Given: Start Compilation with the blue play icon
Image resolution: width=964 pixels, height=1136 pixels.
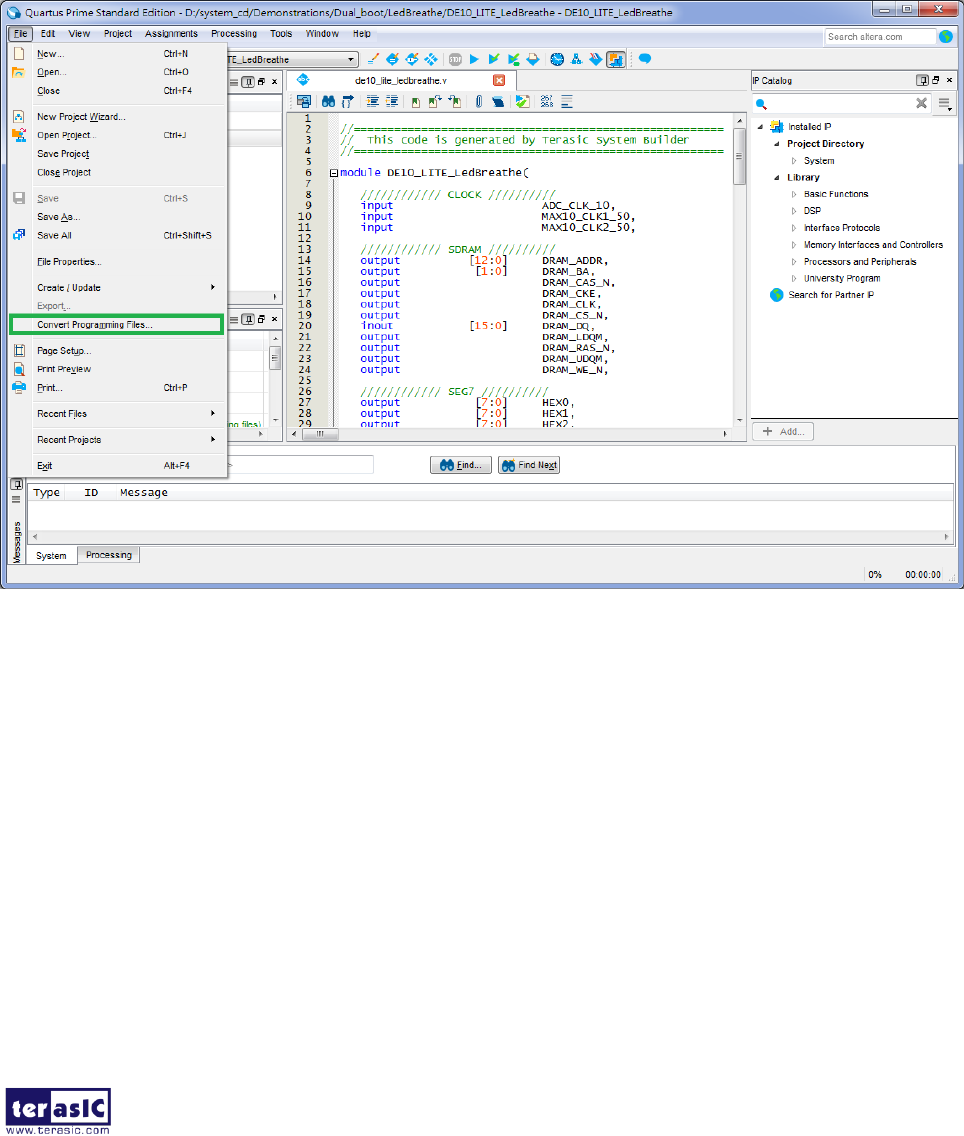Looking at the screenshot, I should (474, 59).
